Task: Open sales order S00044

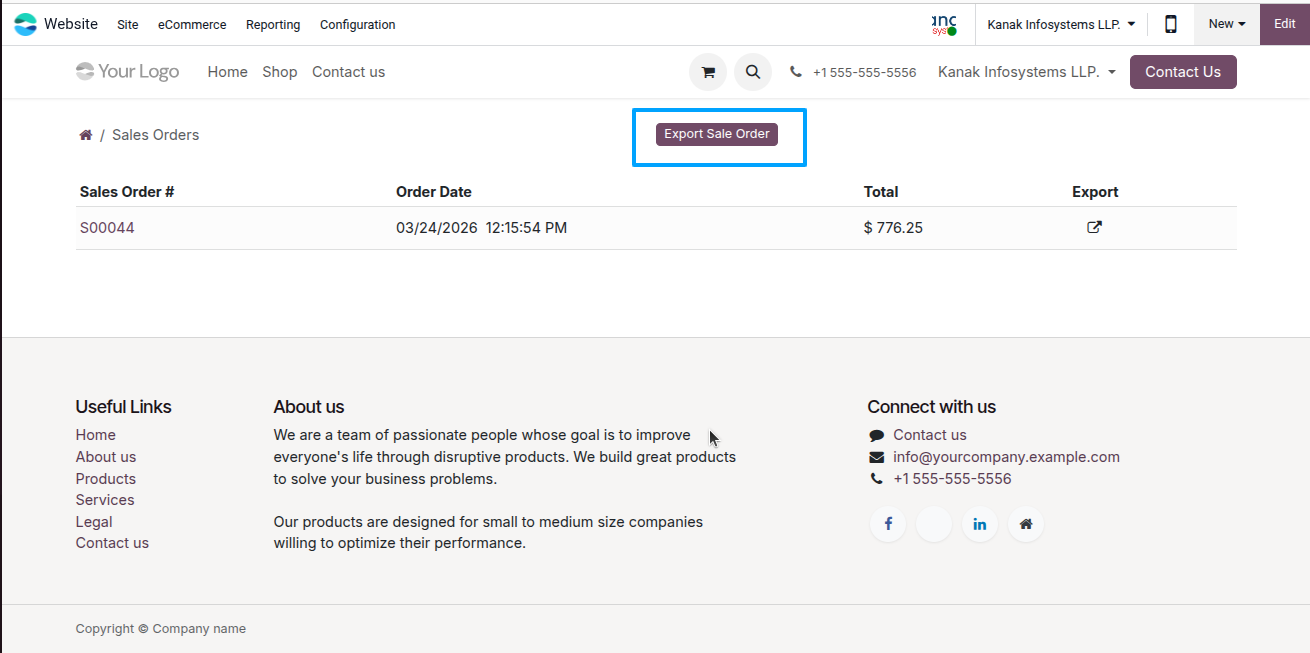Action: point(107,228)
